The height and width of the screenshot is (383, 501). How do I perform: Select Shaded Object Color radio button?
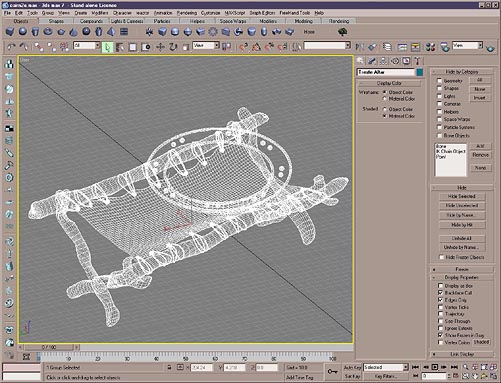384,109
